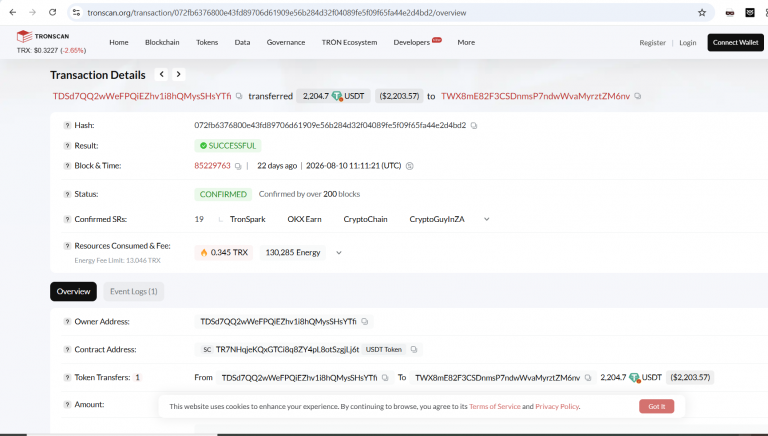Click the 130,285 Energy badge
The image size is (768, 436).
(x=292, y=252)
